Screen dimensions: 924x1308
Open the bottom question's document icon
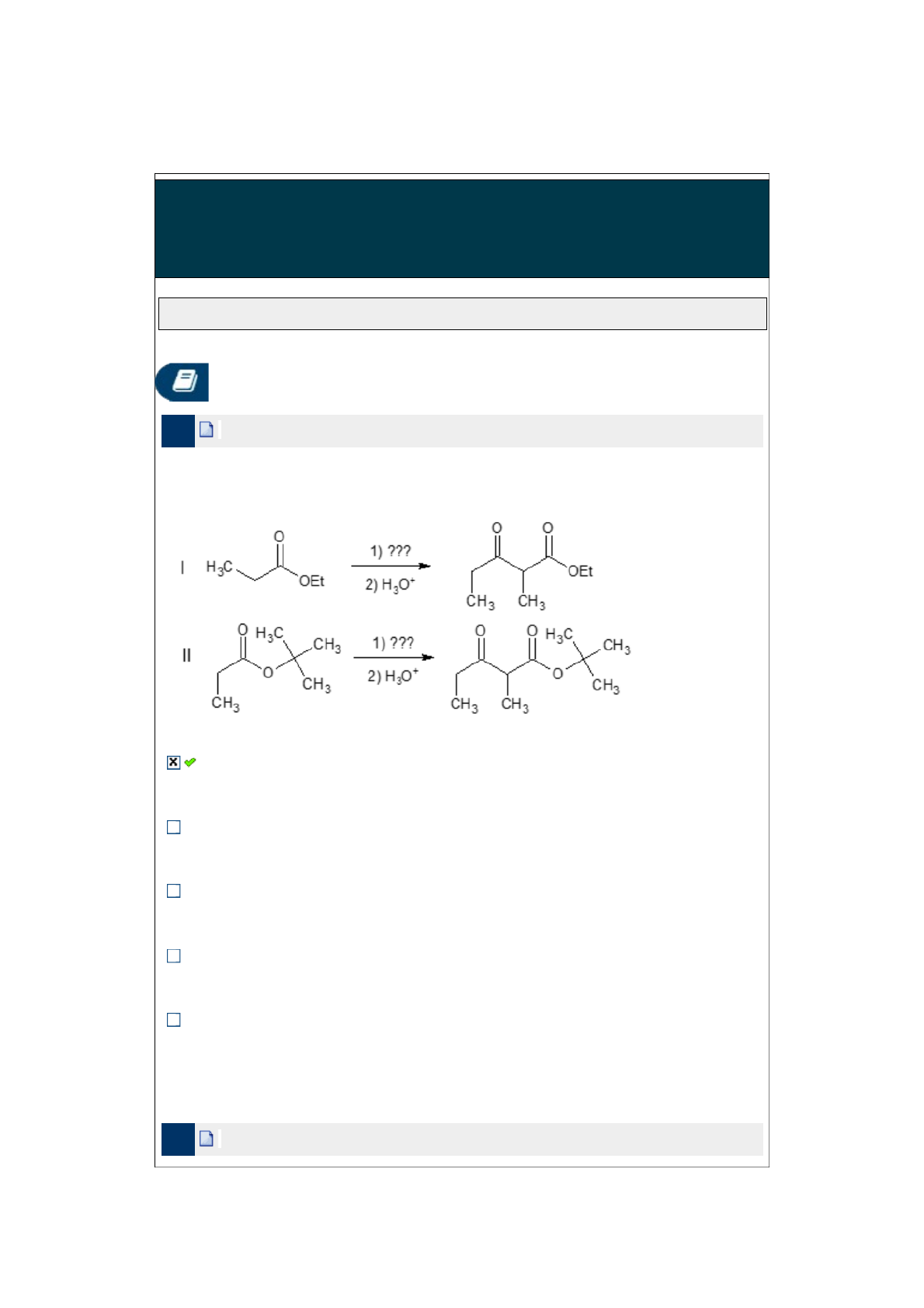pyautogui.click(x=207, y=1138)
